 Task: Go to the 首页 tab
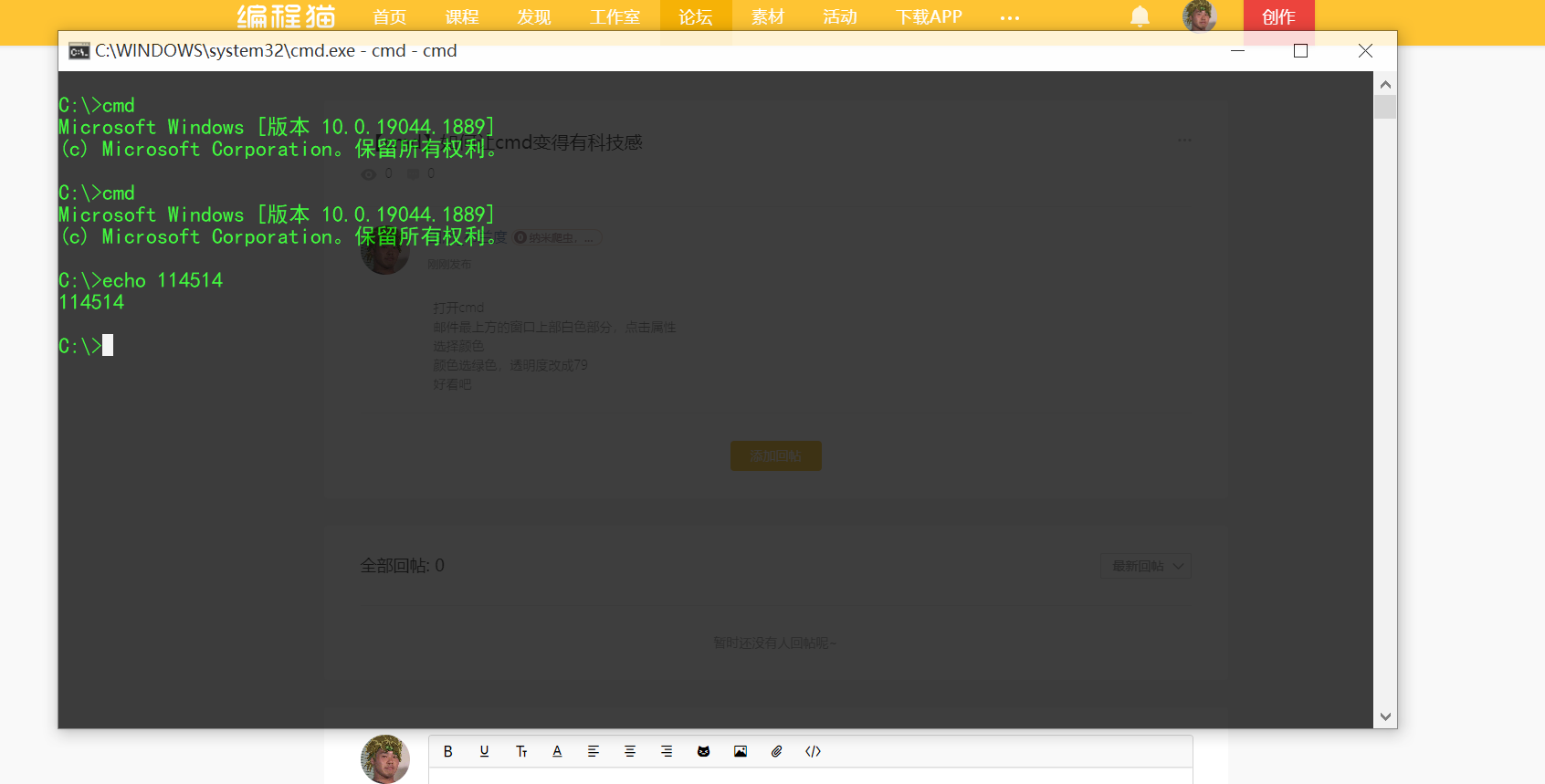[390, 17]
